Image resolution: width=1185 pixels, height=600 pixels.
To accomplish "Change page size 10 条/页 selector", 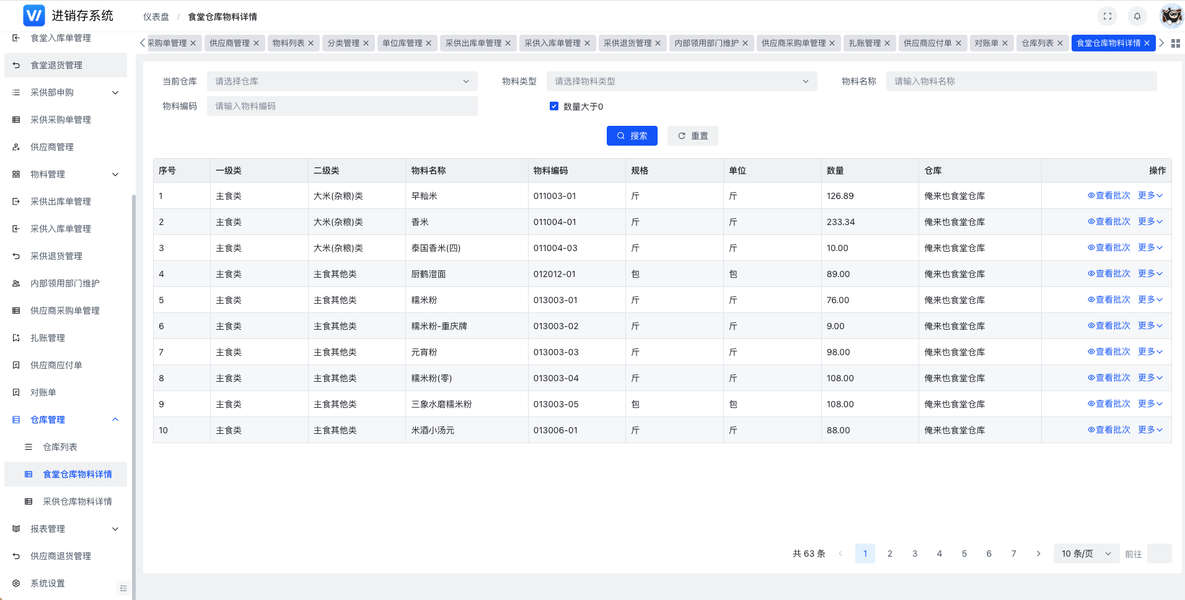I will [x=1087, y=554].
